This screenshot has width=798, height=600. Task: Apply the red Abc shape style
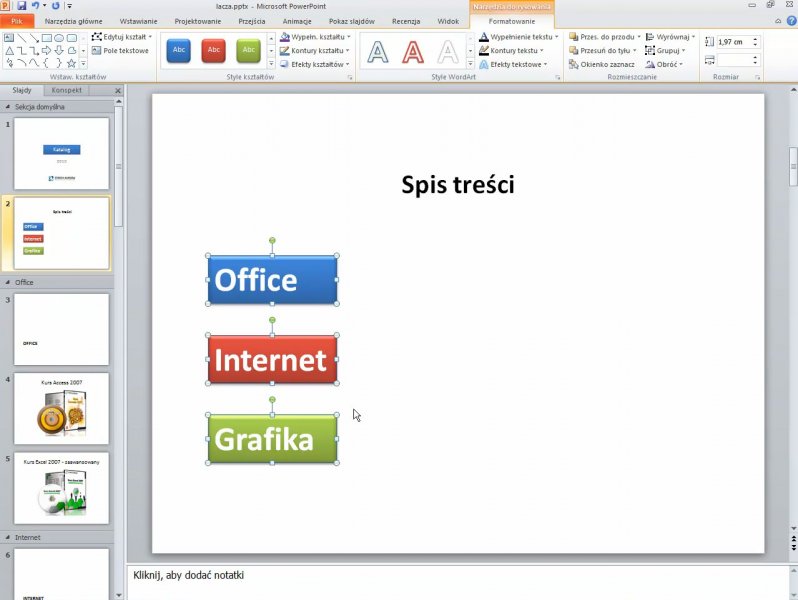(213, 50)
